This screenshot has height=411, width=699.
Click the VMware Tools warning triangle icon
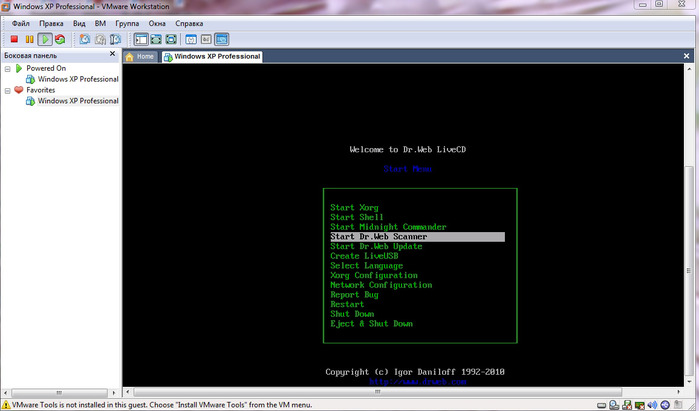(6, 405)
